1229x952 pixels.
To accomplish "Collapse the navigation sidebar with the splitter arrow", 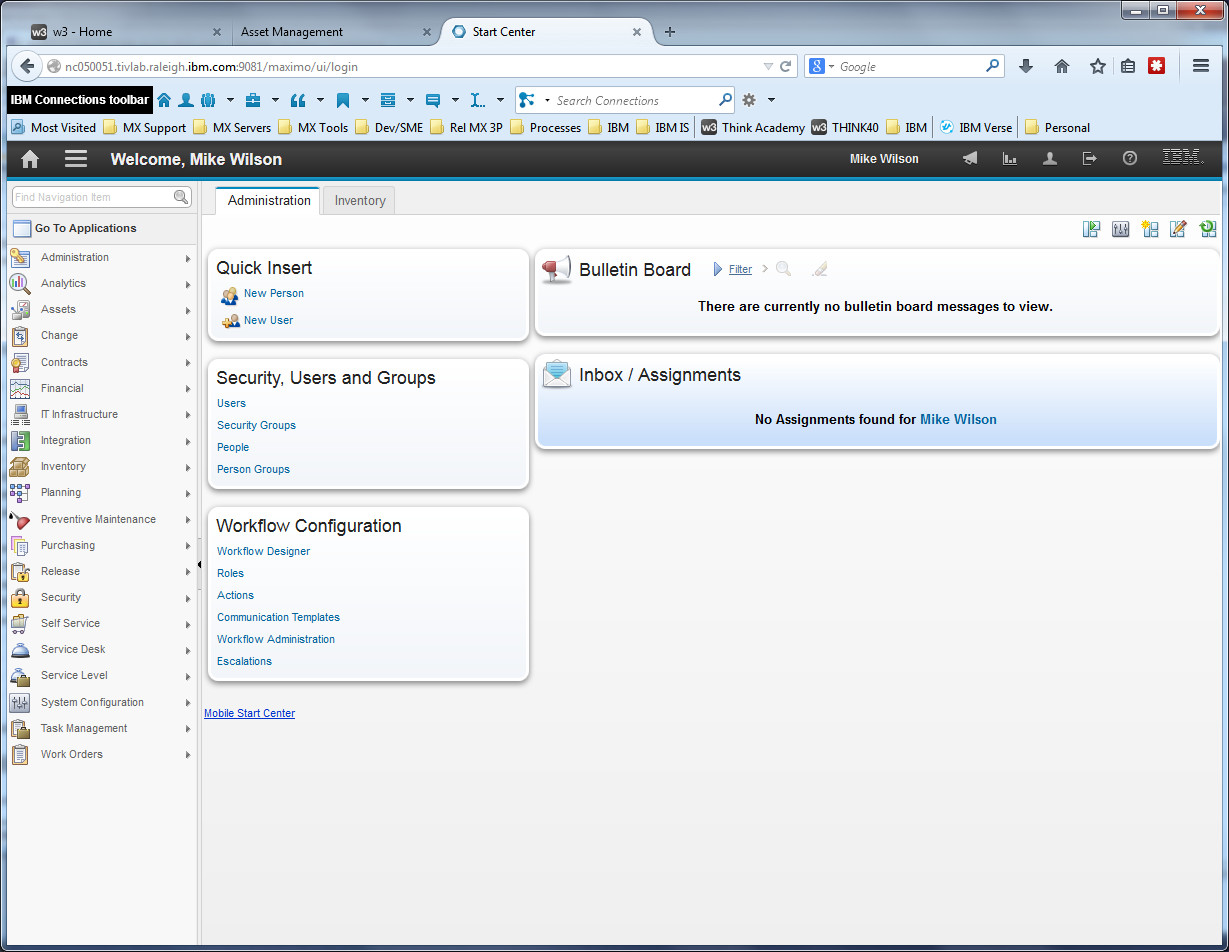I will [200, 566].
